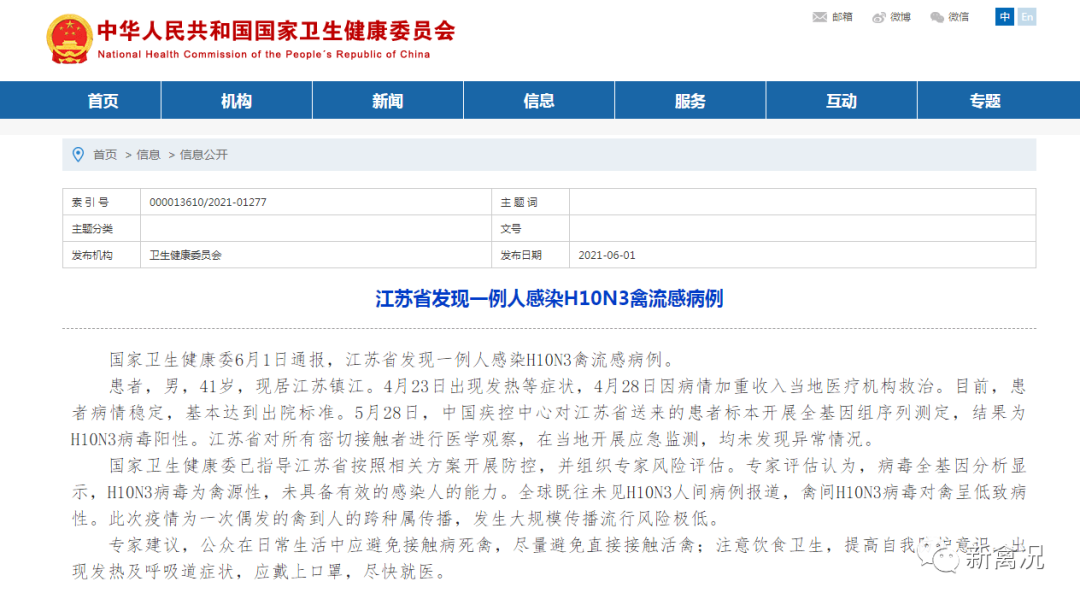Screen dimensions: 1080x605
Task: Expand the 机构 navigation menu
Action: [236, 100]
